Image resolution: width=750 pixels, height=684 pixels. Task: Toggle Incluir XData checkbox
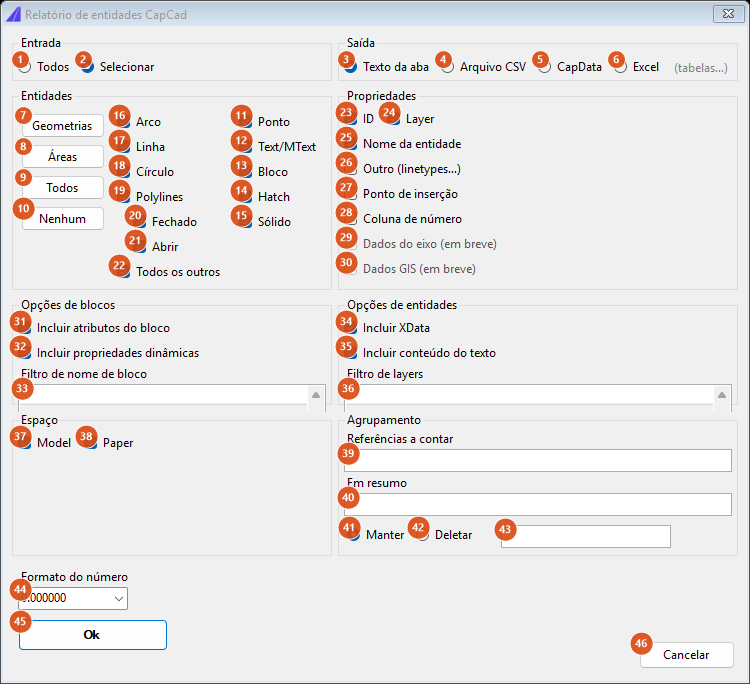(351, 328)
